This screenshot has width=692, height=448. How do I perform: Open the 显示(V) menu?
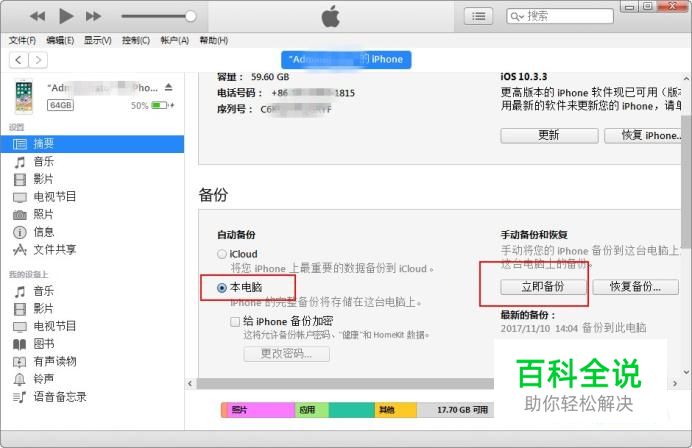point(98,41)
